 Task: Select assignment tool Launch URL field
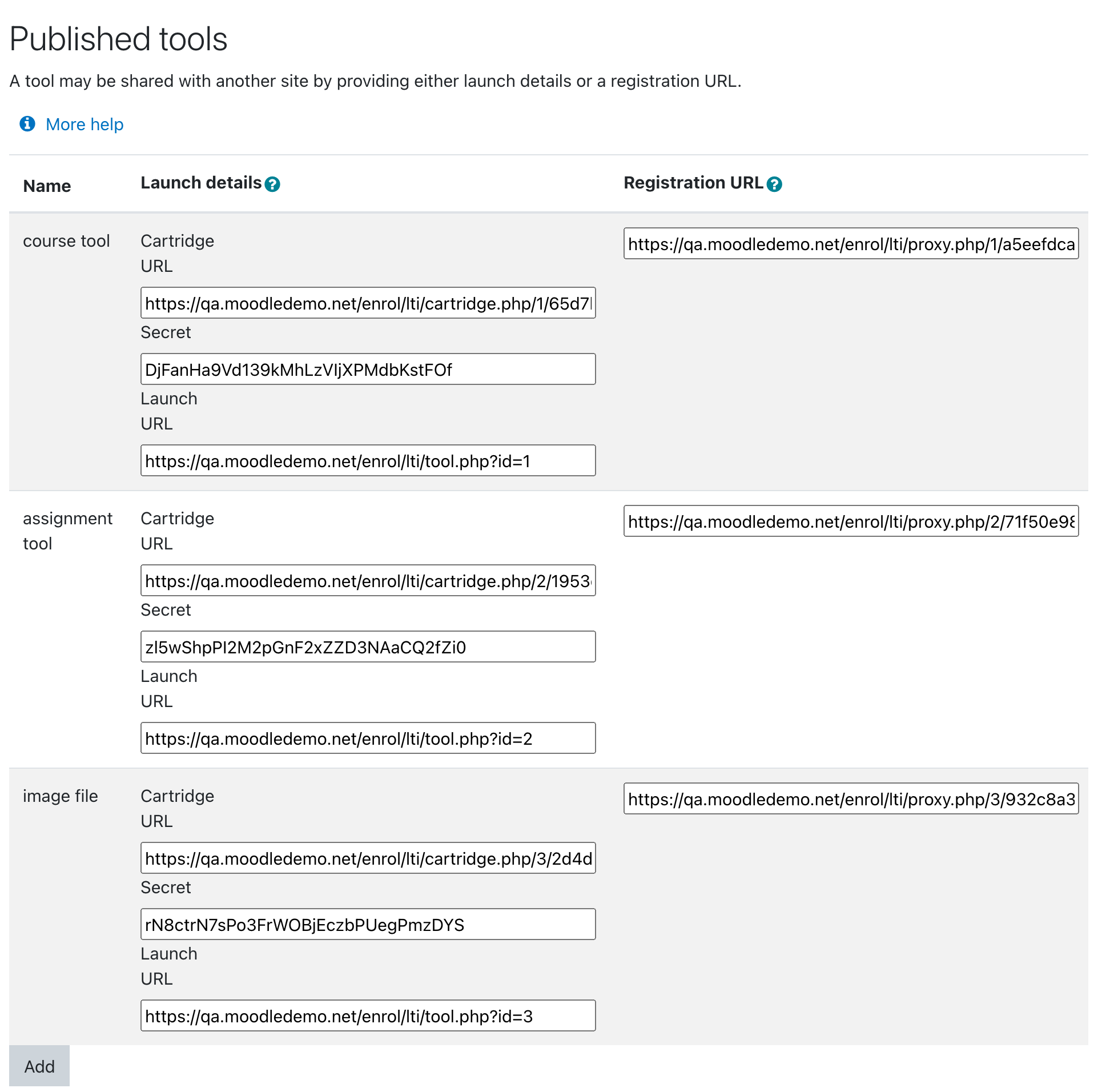(368, 738)
